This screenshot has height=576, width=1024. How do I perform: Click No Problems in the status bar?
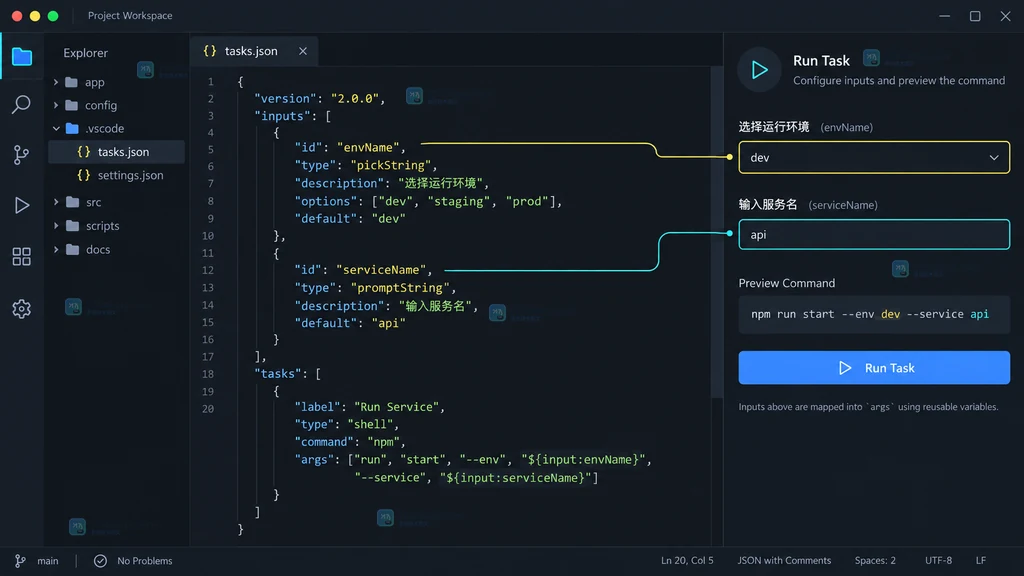[x=144, y=561]
